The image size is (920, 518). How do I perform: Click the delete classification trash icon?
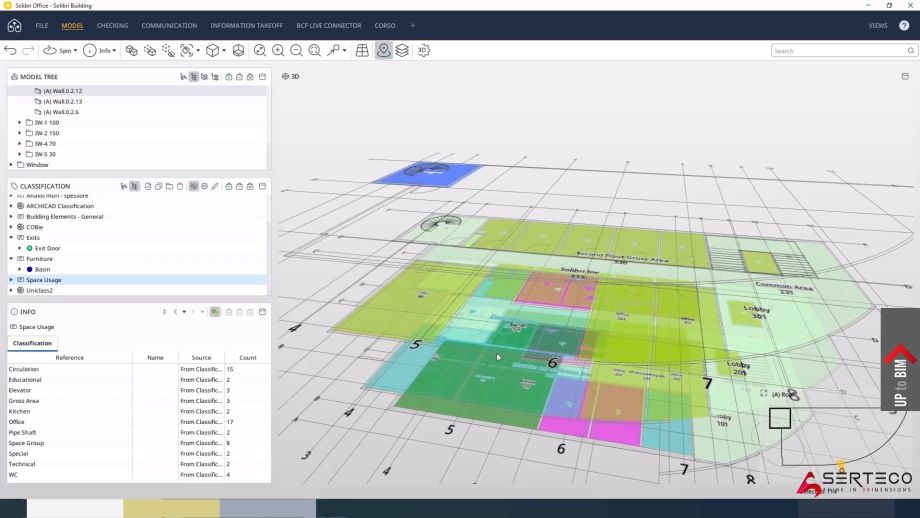[x=180, y=186]
